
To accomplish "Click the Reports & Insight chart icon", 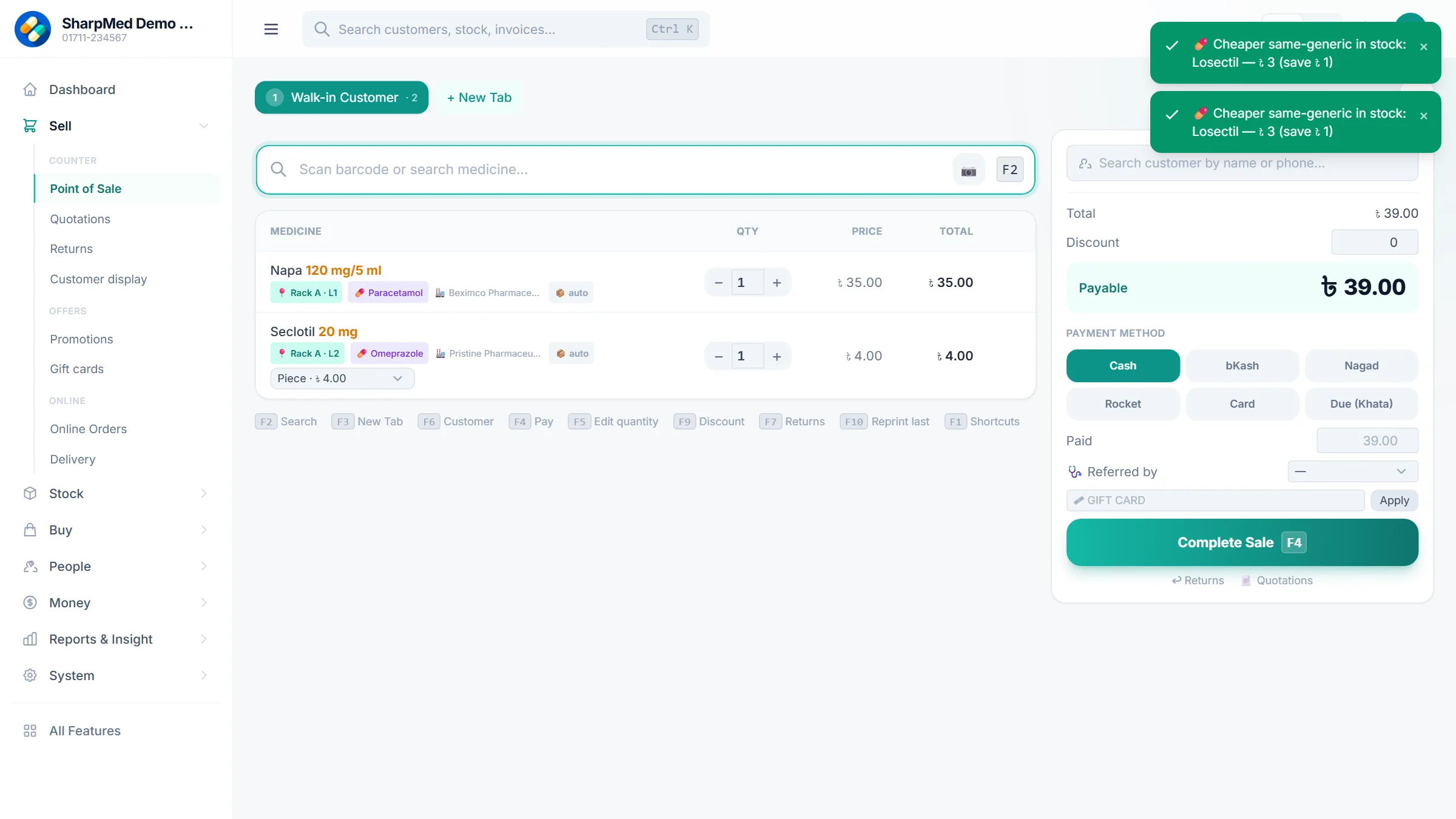I will pyautogui.click(x=30, y=639).
